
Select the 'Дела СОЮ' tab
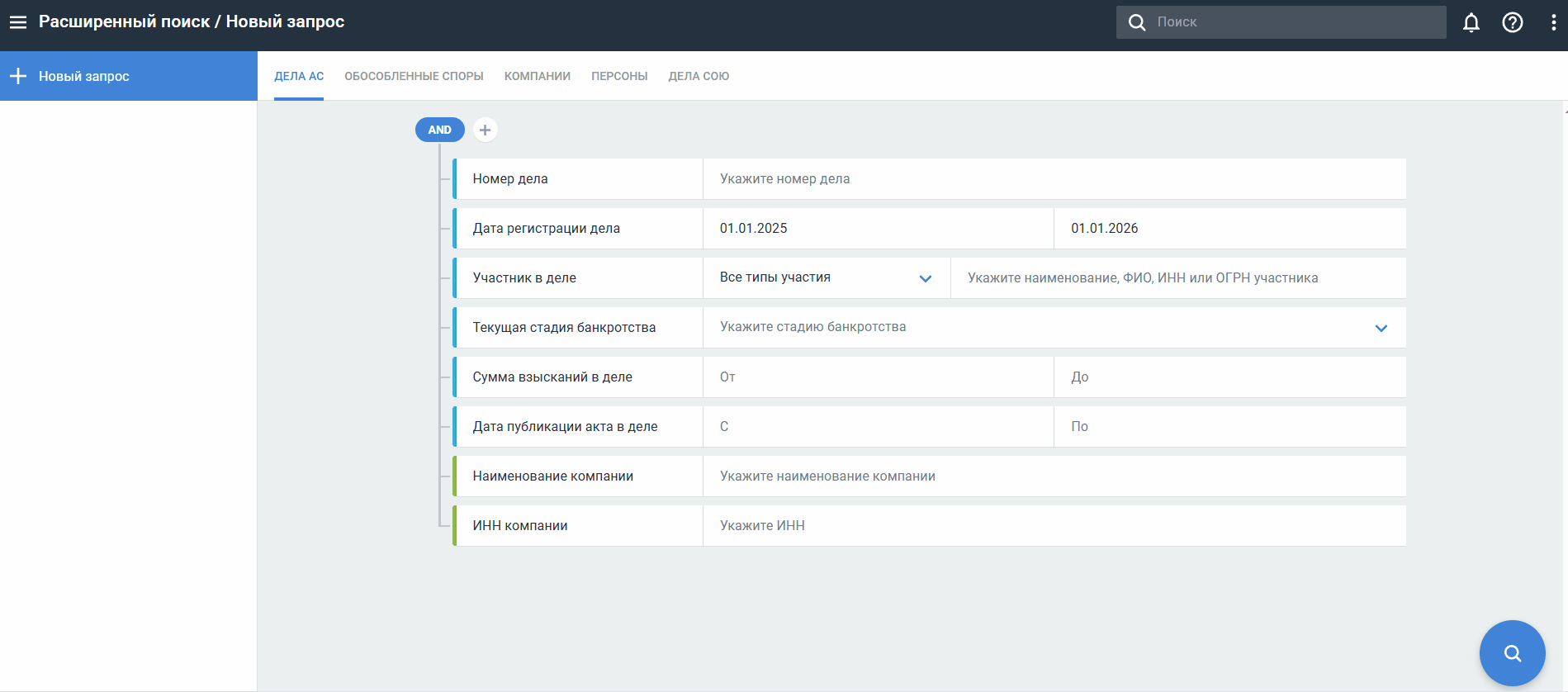pos(699,76)
